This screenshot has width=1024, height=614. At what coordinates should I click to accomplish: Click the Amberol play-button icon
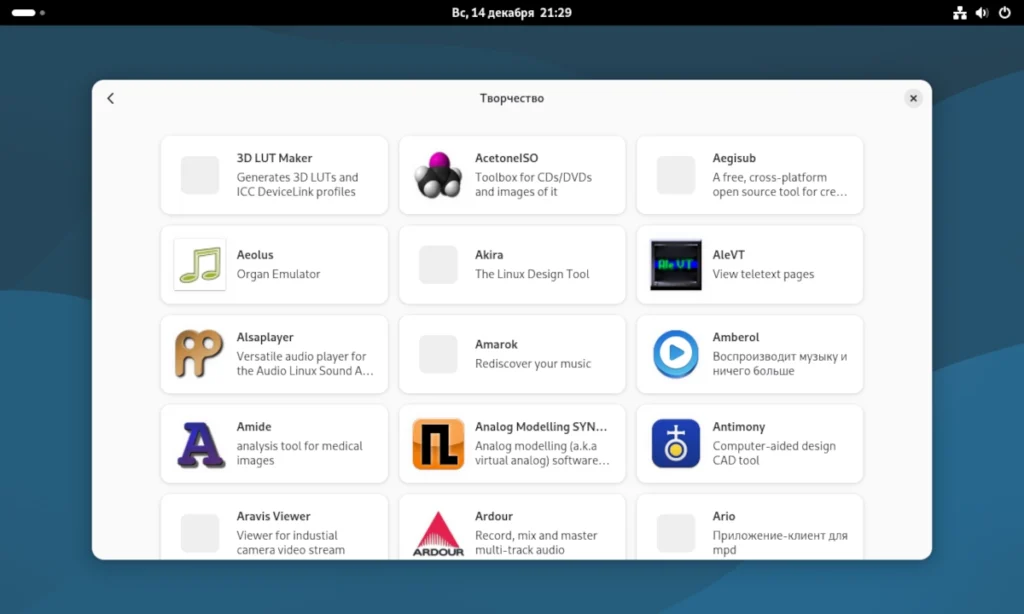click(x=676, y=354)
